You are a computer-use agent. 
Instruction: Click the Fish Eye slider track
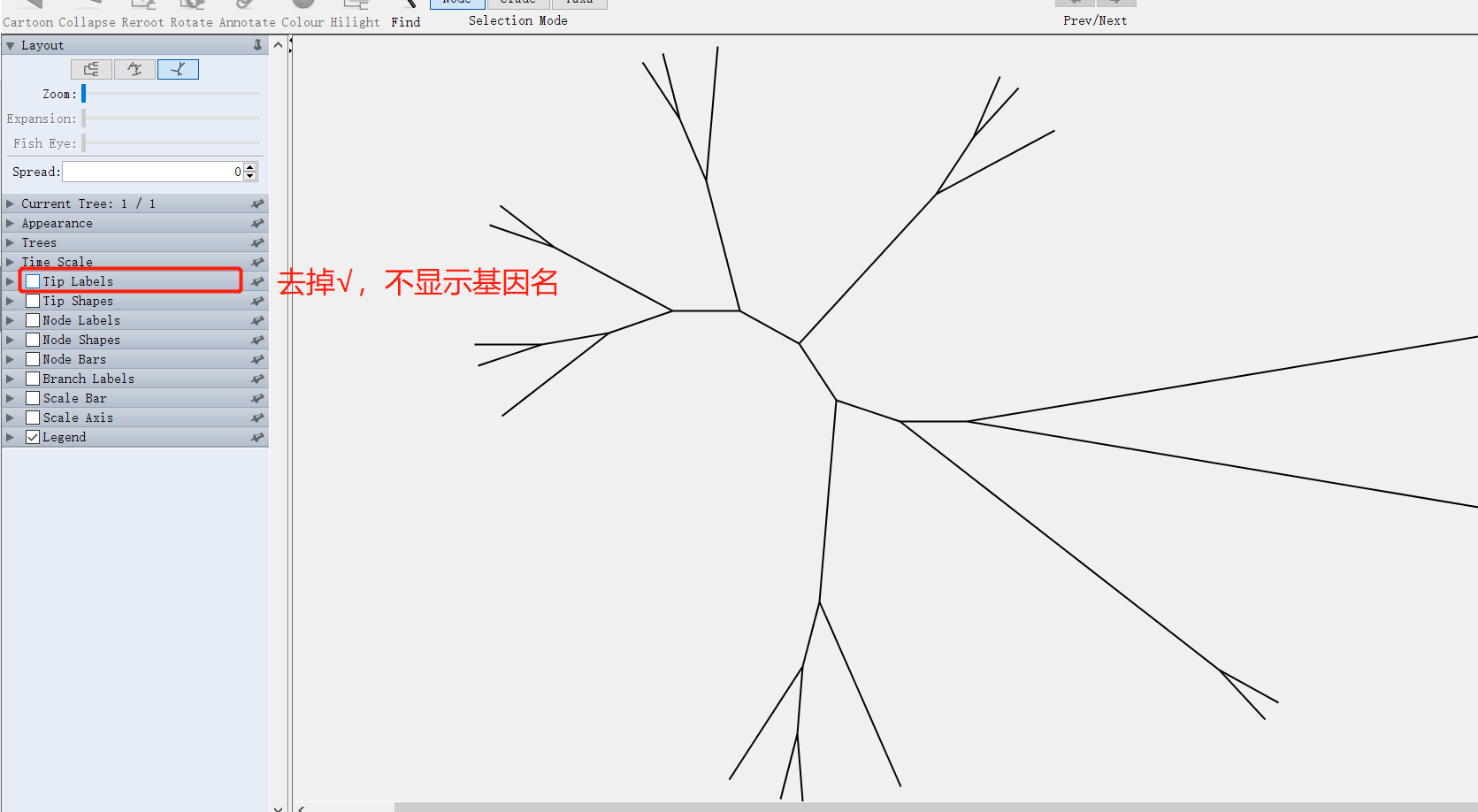pyautogui.click(x=172, y=142)
